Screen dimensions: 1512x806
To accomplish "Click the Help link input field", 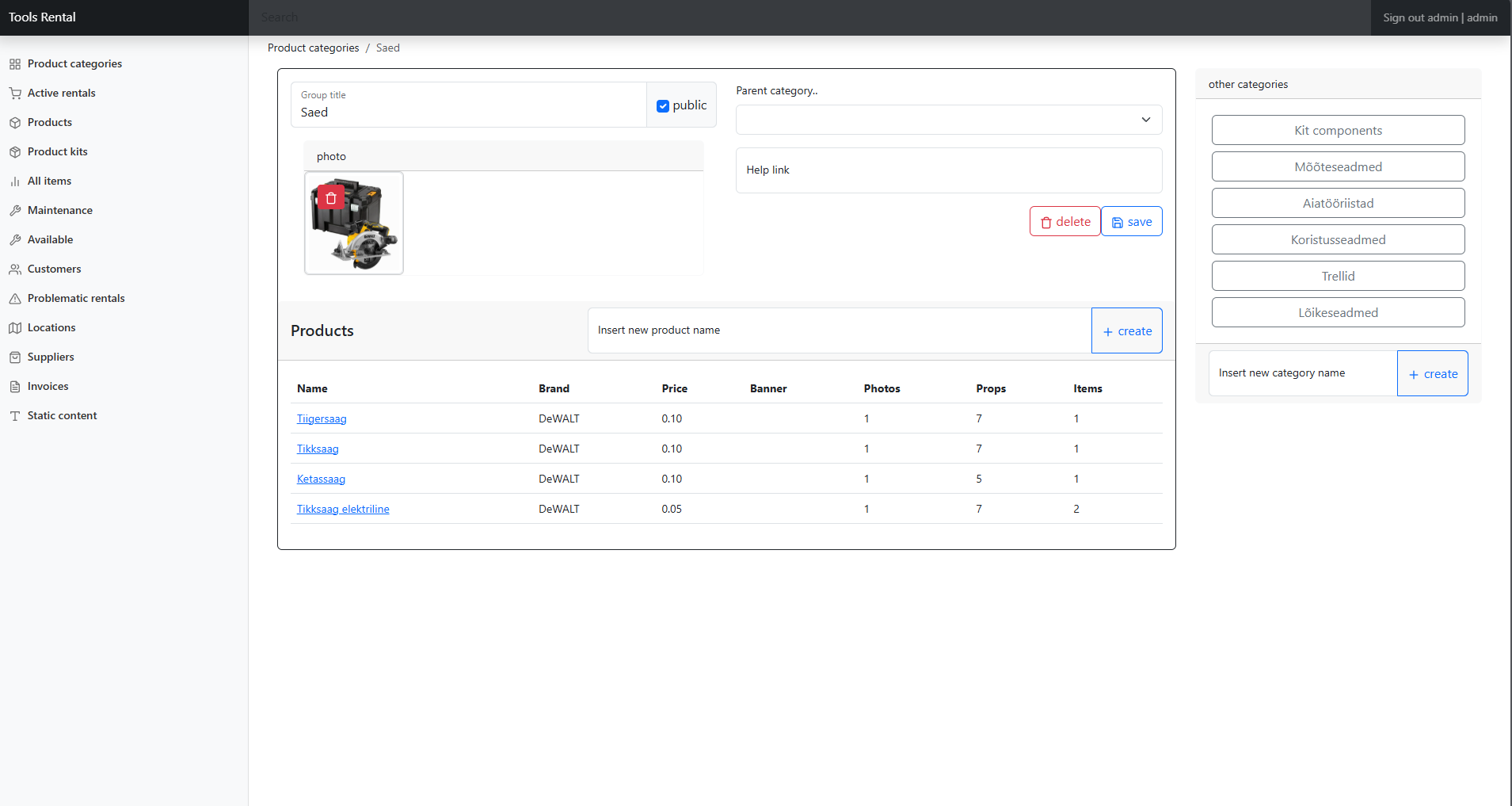I will coord(948,170).
